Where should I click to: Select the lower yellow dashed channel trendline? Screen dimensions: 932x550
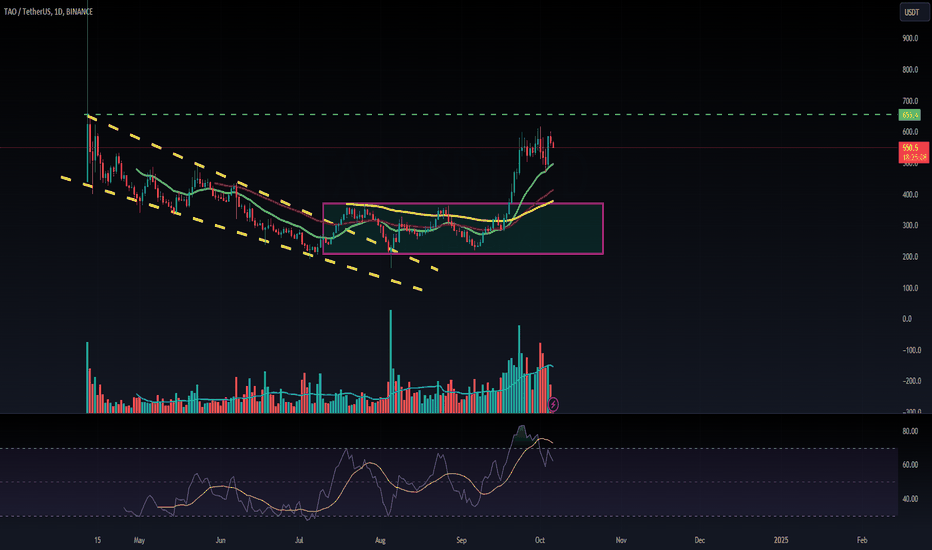[241, 233]
